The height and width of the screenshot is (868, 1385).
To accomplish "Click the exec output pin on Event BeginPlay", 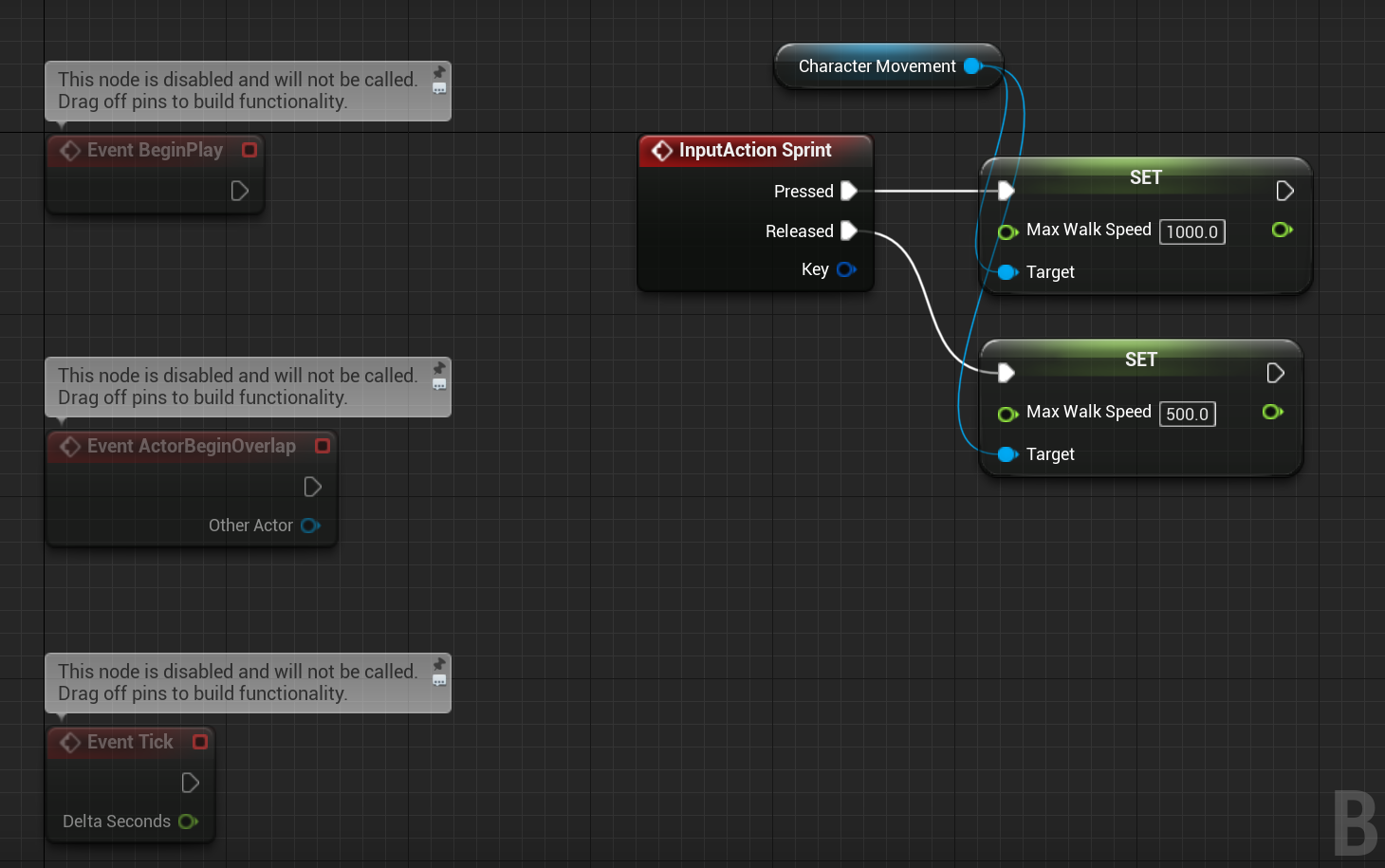I will 239,191.
